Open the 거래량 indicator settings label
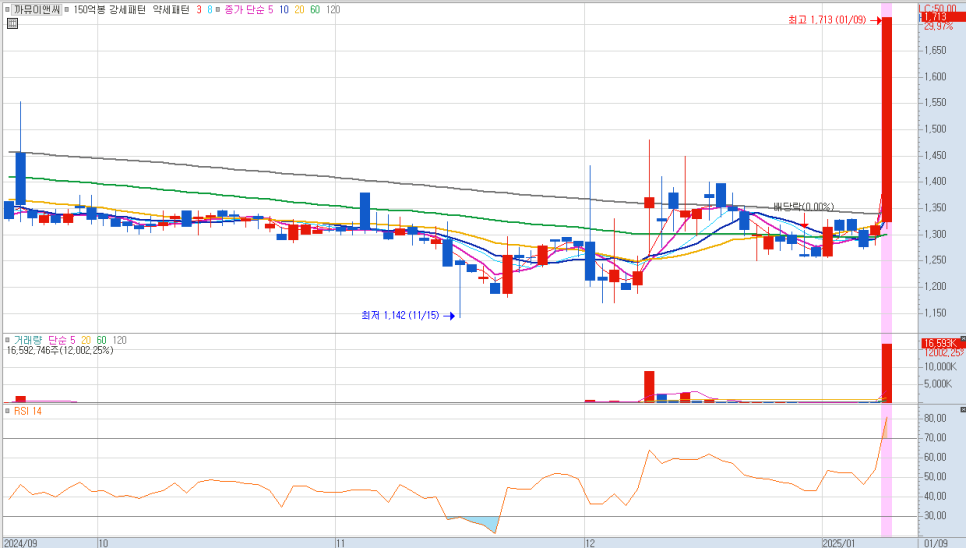The image size is (966, 548). tap(27, 340)
